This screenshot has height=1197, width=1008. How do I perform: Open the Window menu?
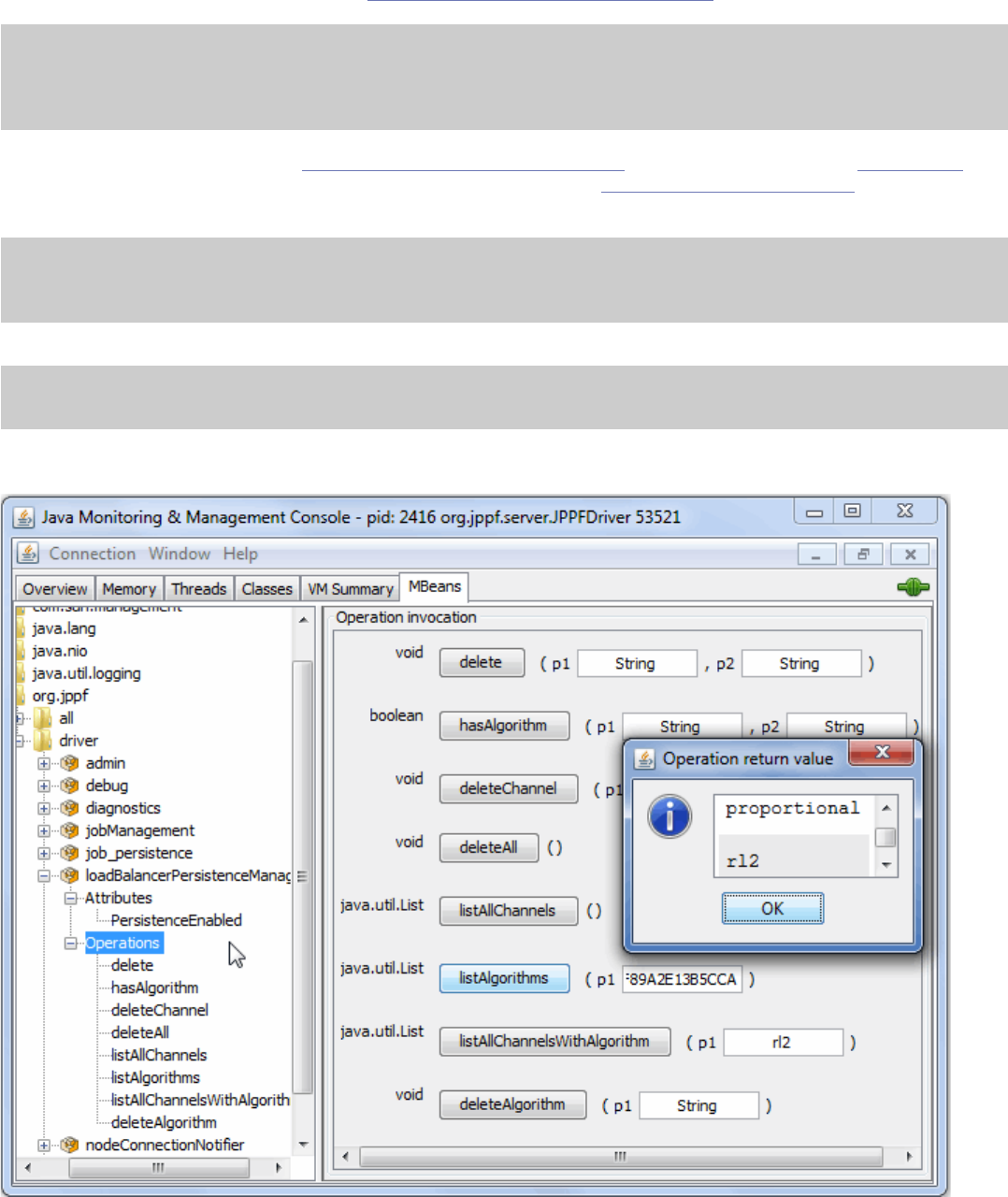point(180,554)
